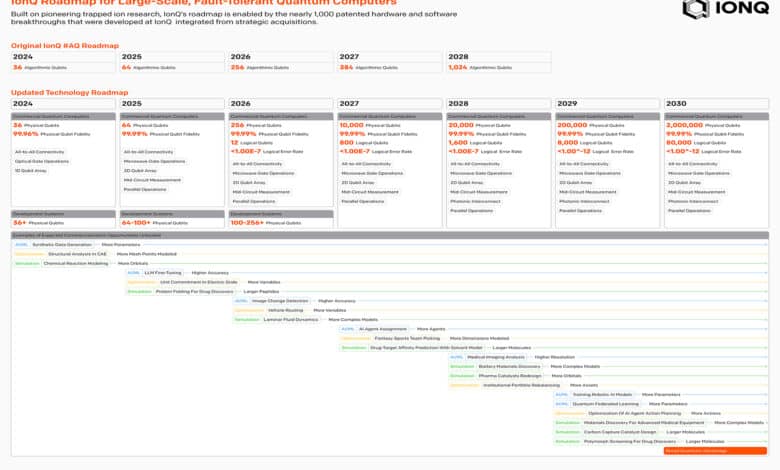Viewport: 780px width, 470px height.
Task: Click the 'Image Change Detection' example box
Action: pos(280,301)
